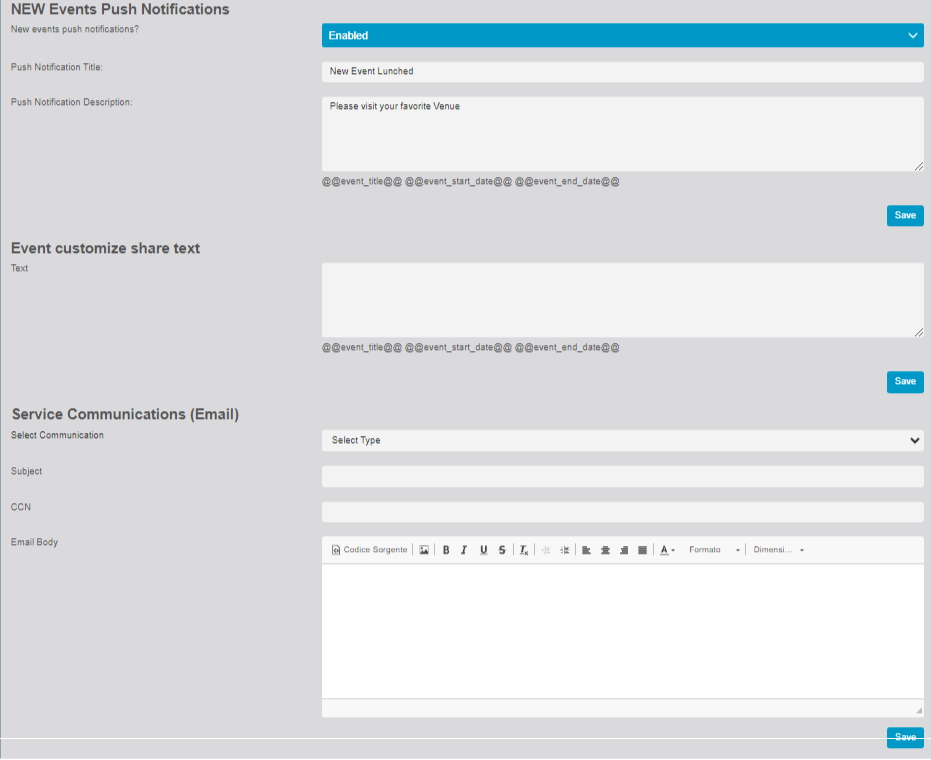Open the text color picker
Viewport: 931px width, 760px height.
click(x=667, y=550)
